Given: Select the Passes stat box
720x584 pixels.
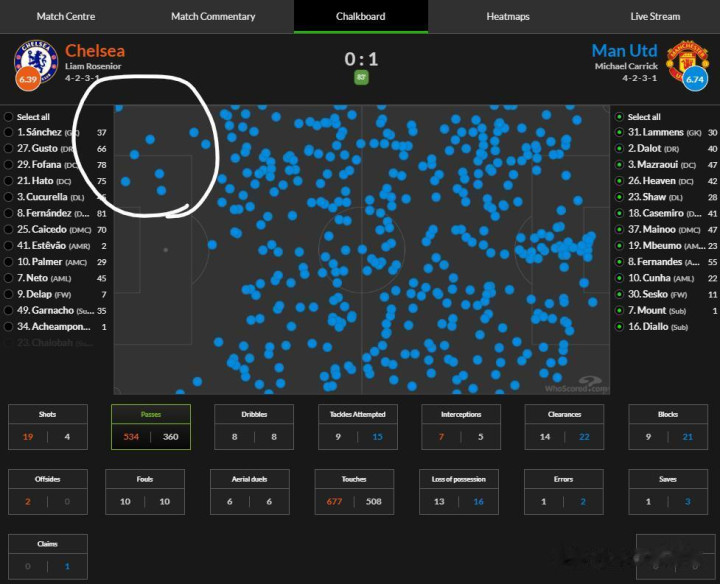Looking at the screenshot, I should pyautogui.click(x=151, y=427).
